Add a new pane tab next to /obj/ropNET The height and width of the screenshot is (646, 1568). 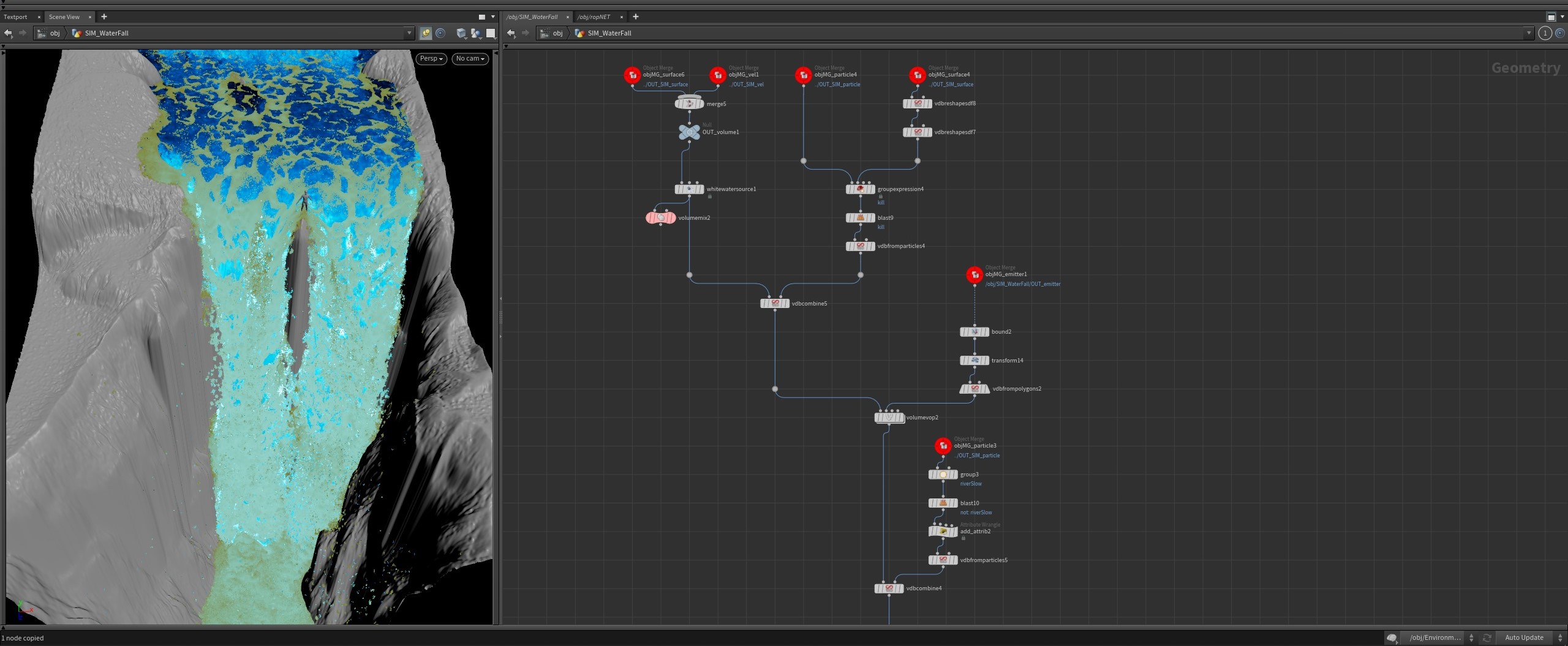pyautogui.click(x=636, y=17)
